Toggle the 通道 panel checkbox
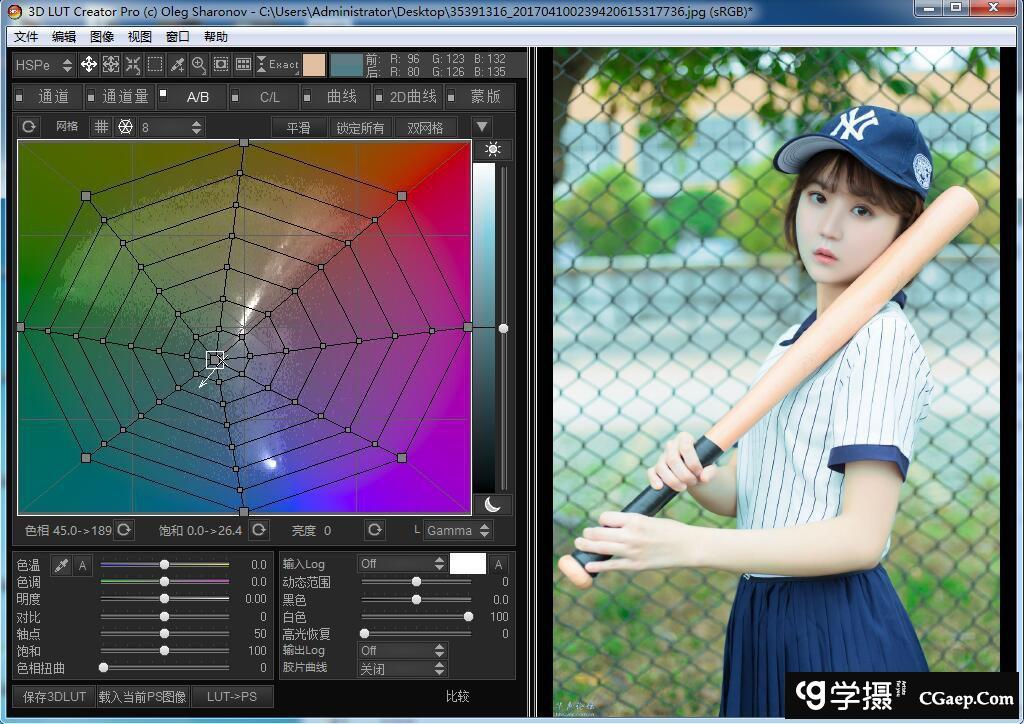The height and width of the screenshot is (724, 1024). [x=21, y=97]
